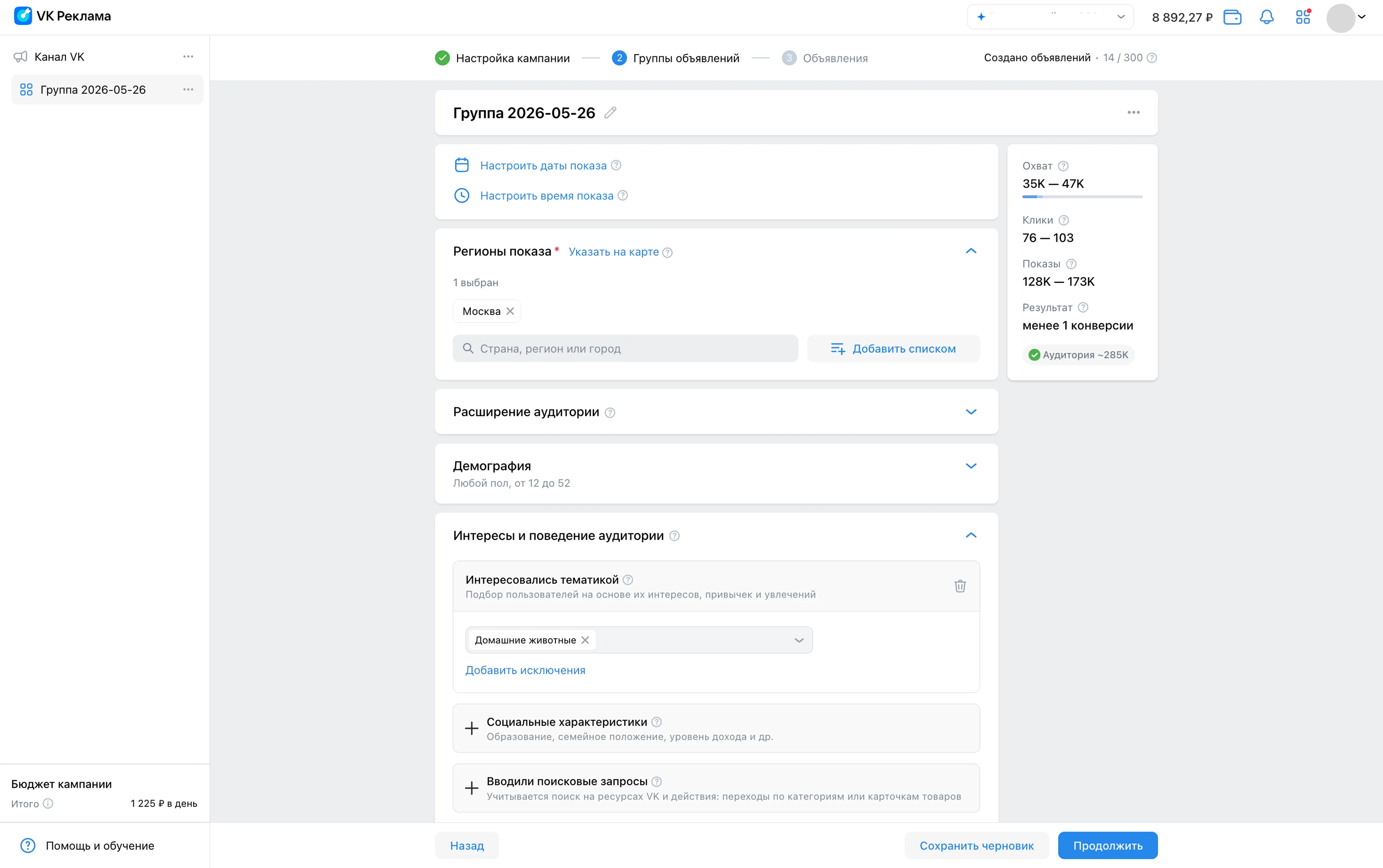Screen dimensions: 1383x868
Task: Show info for Итого campaign budget
Action: (48, 804)
